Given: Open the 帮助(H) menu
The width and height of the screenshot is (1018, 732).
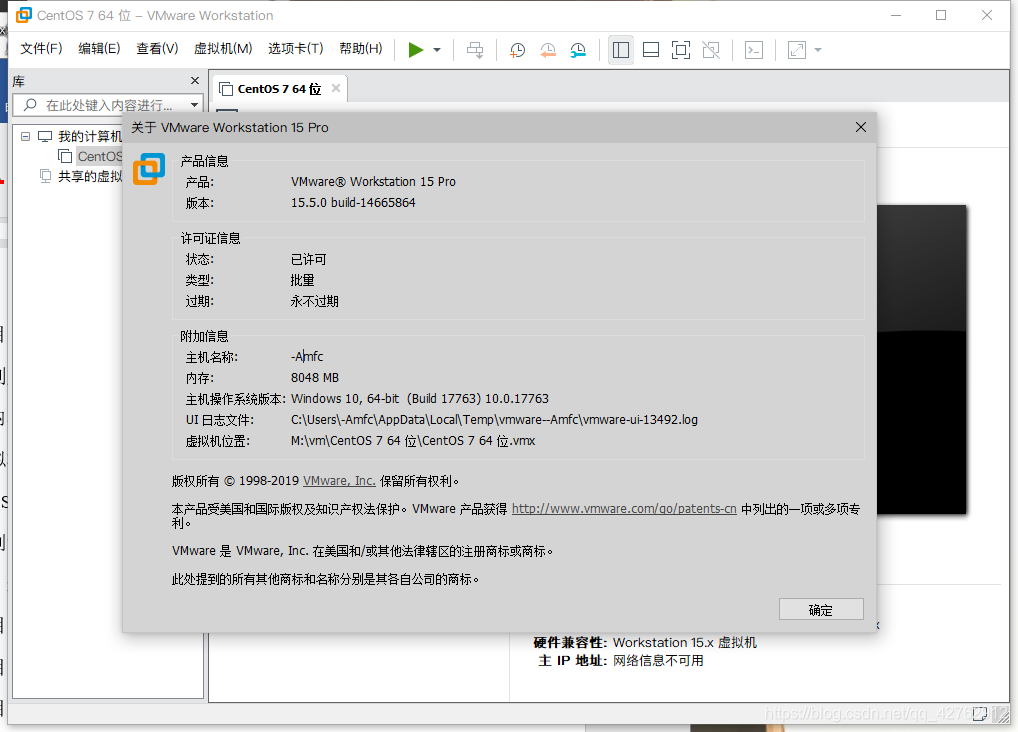Looking at the screenshot, I should pyautogui.click(x=361, y=49).
